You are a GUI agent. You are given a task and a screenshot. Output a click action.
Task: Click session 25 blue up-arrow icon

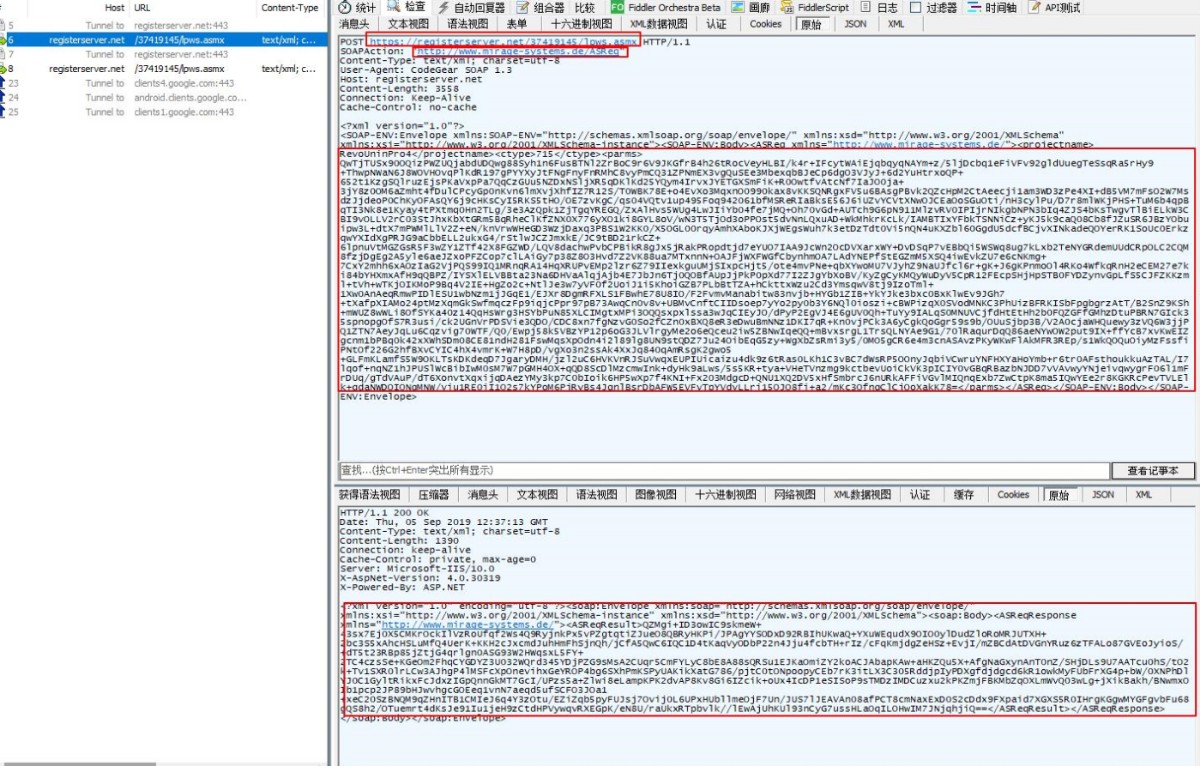pyautogui.click(x=3, y=112)
